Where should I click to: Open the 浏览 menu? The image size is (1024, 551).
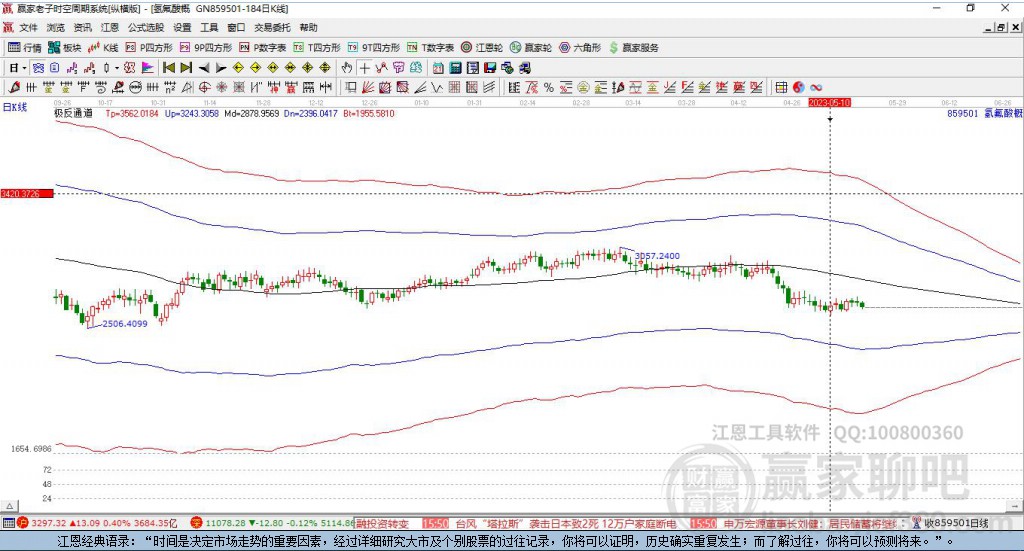pyautogui.click(x=56, y=27)
